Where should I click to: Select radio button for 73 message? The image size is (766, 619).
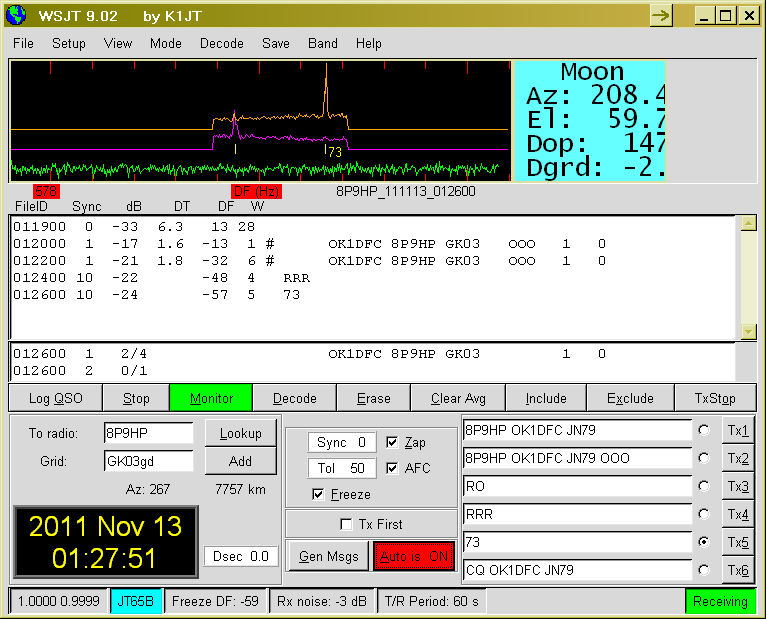704,541
